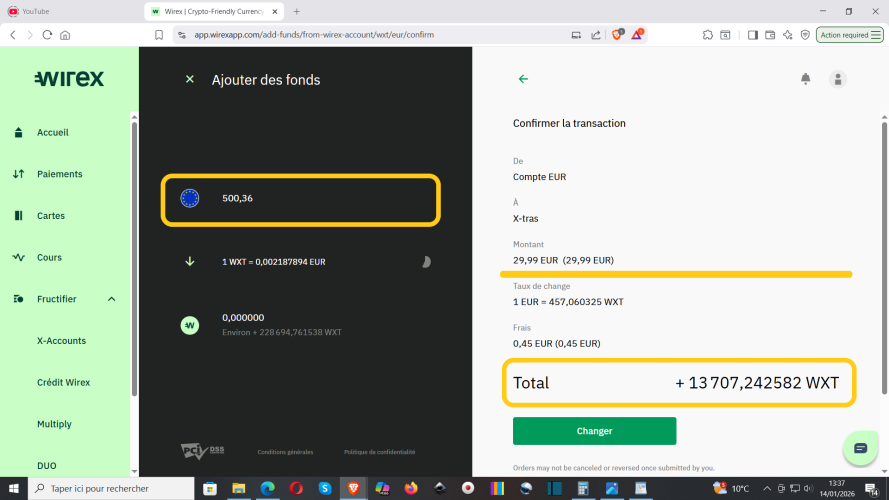Open Conditions générales link

285,452
